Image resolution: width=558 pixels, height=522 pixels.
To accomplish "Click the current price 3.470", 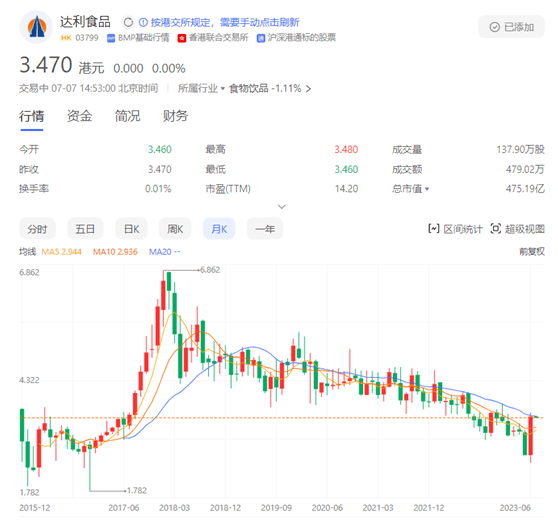I will pyautogui.click(x=46, y=65).
